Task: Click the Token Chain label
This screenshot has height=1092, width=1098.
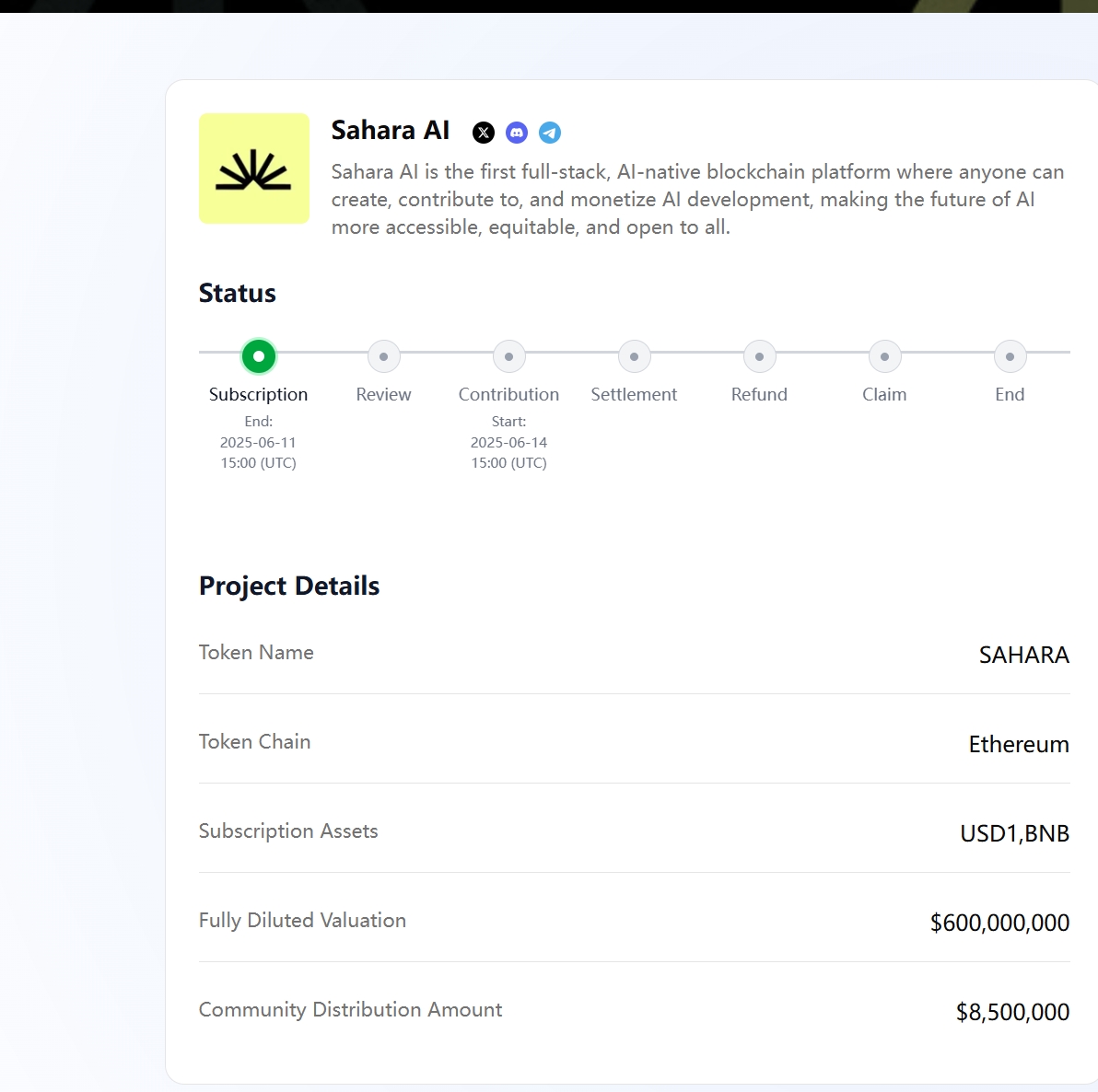Action: tap(255, 742)
